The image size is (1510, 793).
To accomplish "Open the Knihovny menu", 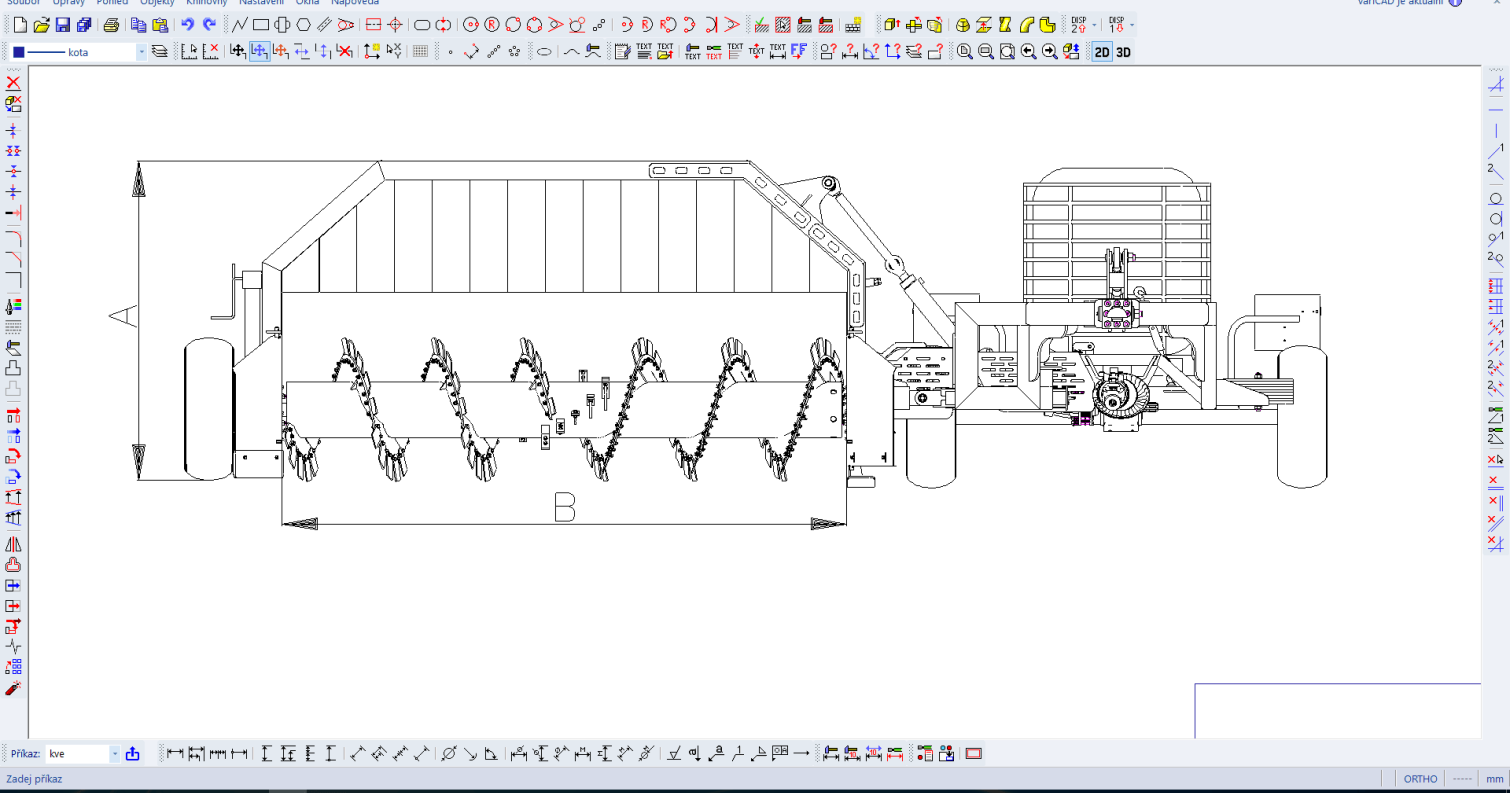I will 207,3.
